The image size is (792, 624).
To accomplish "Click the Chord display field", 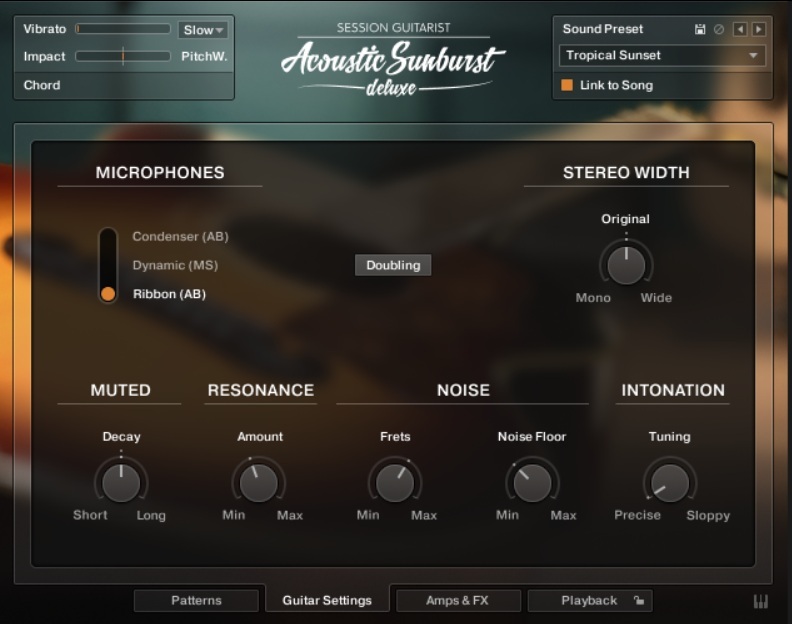I will point(124,85).
